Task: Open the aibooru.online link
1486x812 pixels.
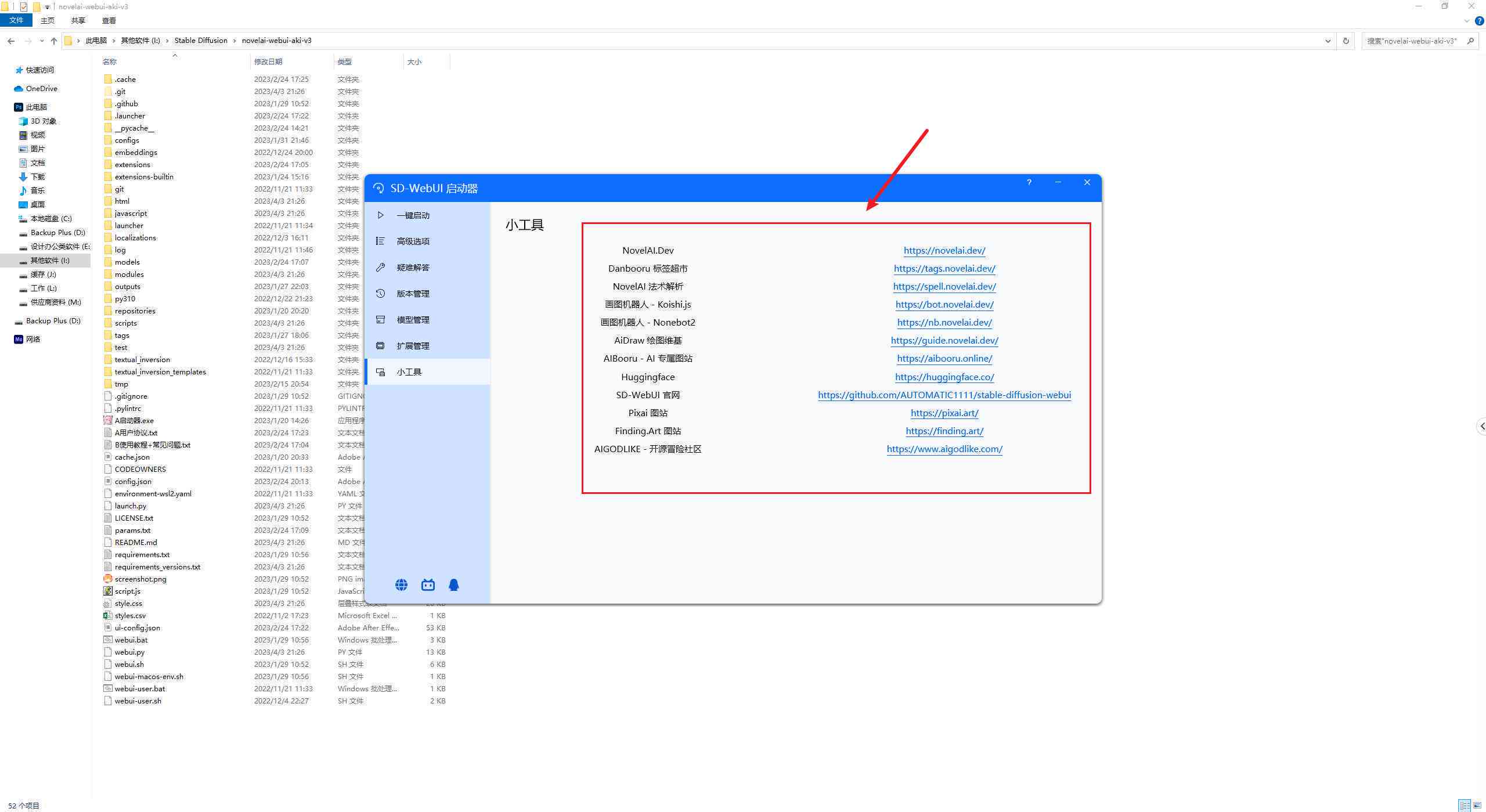Action: pos(944,359)
